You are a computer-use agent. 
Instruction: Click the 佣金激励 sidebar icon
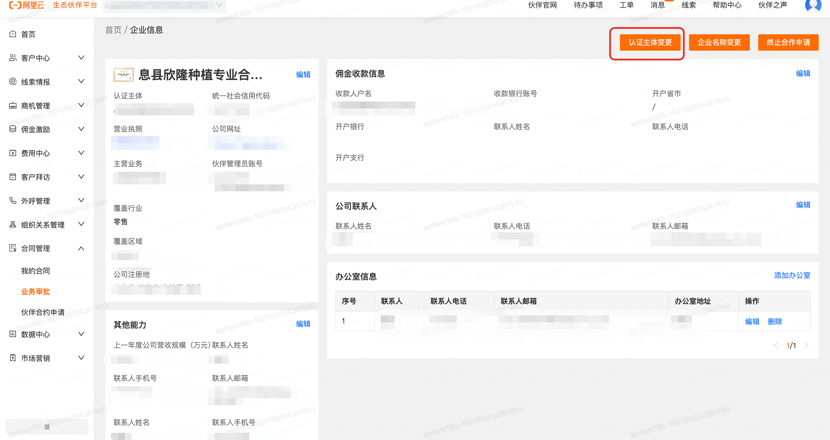point(13,129)
